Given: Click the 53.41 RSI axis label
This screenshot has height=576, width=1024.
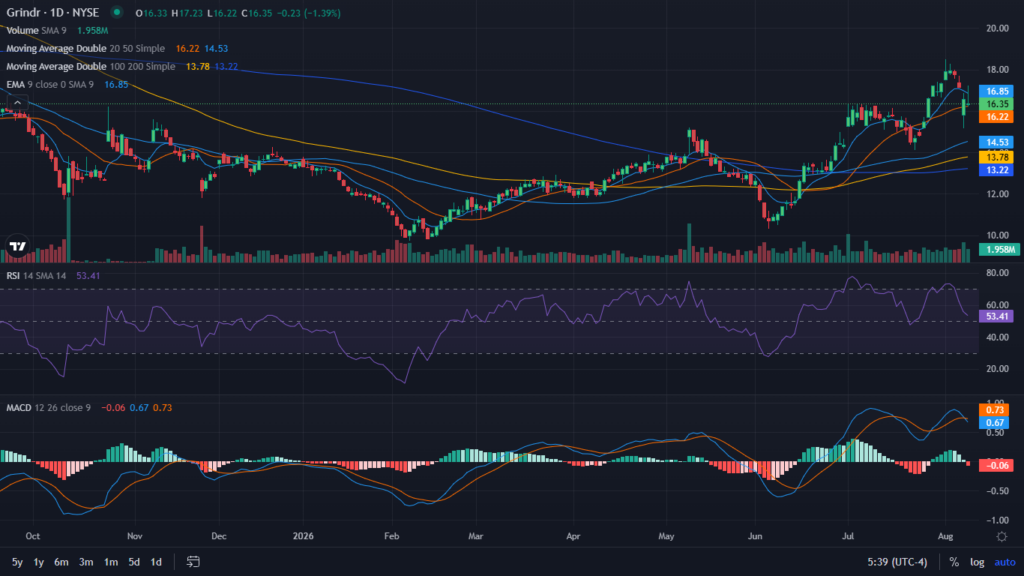Looking at the screenshot, I should point(997,316).
